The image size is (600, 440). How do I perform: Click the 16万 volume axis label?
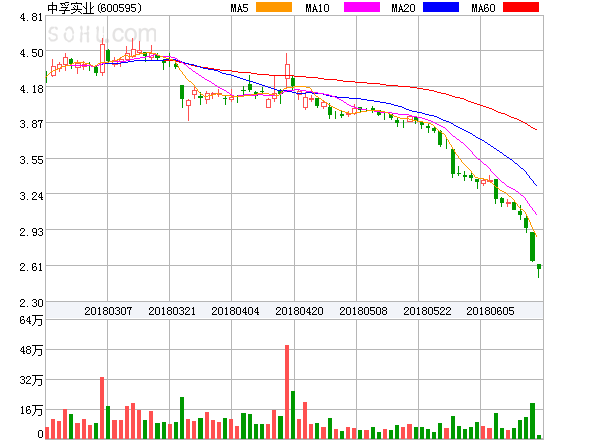tap(31, 411)
